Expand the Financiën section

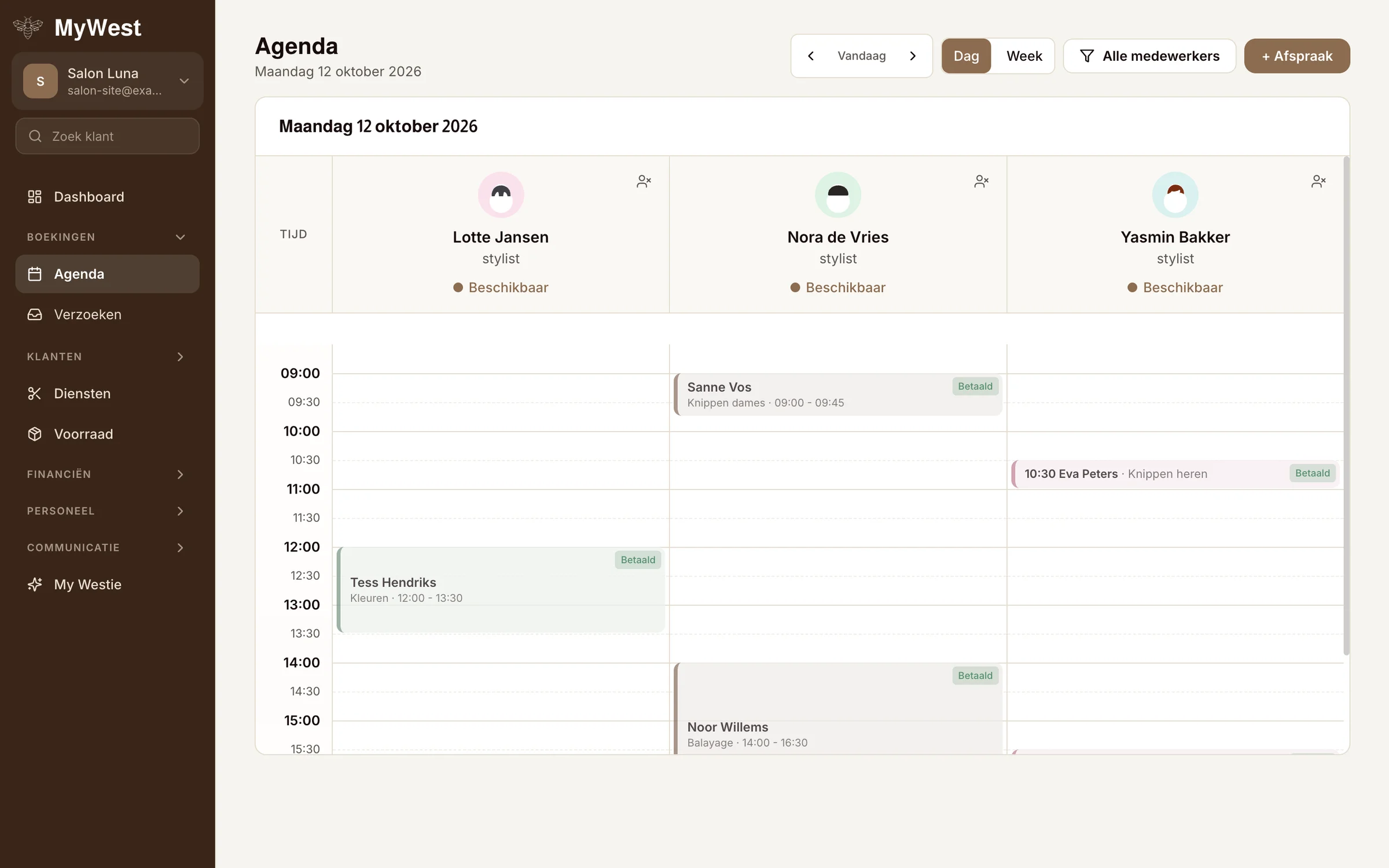click(107, 474)
